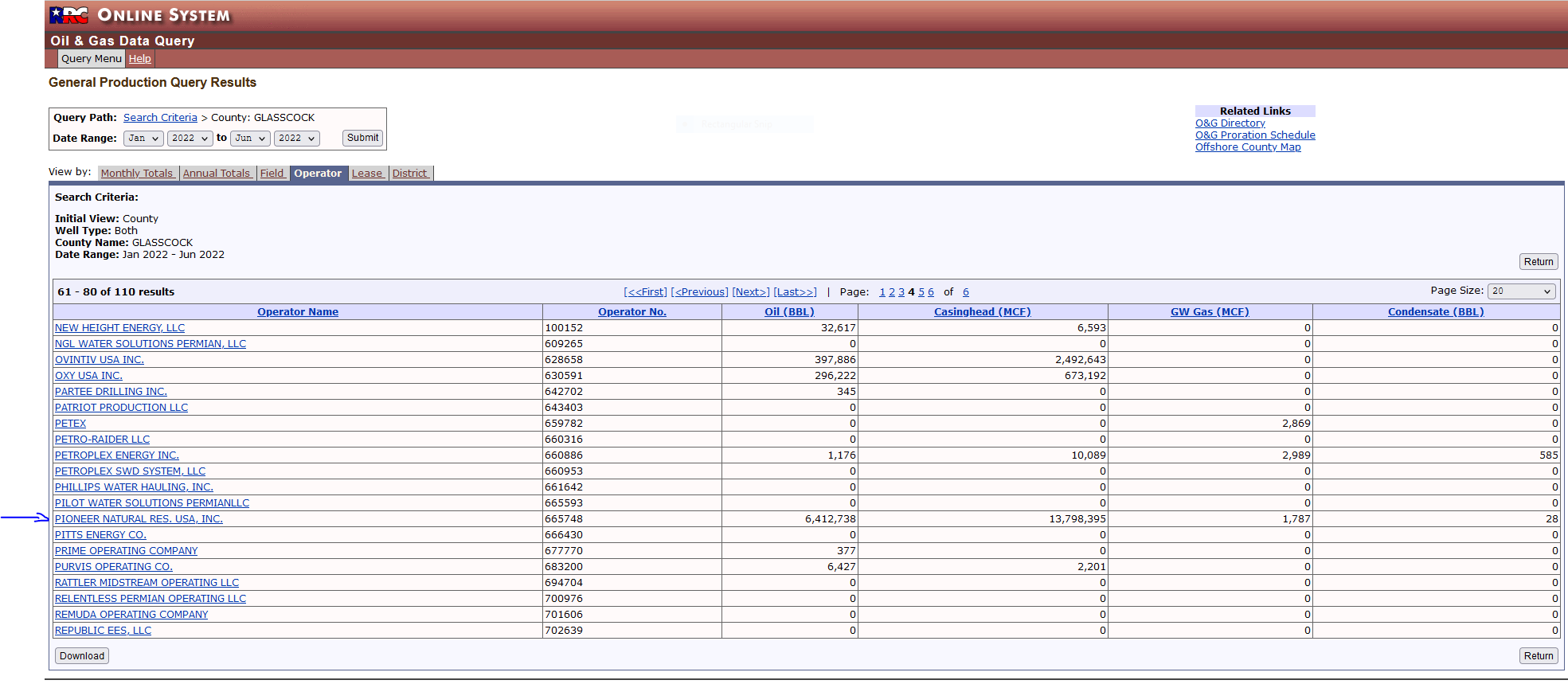Open the O&G Directory link
Screen dimensions: 1568x684
tap(1230, 123)
